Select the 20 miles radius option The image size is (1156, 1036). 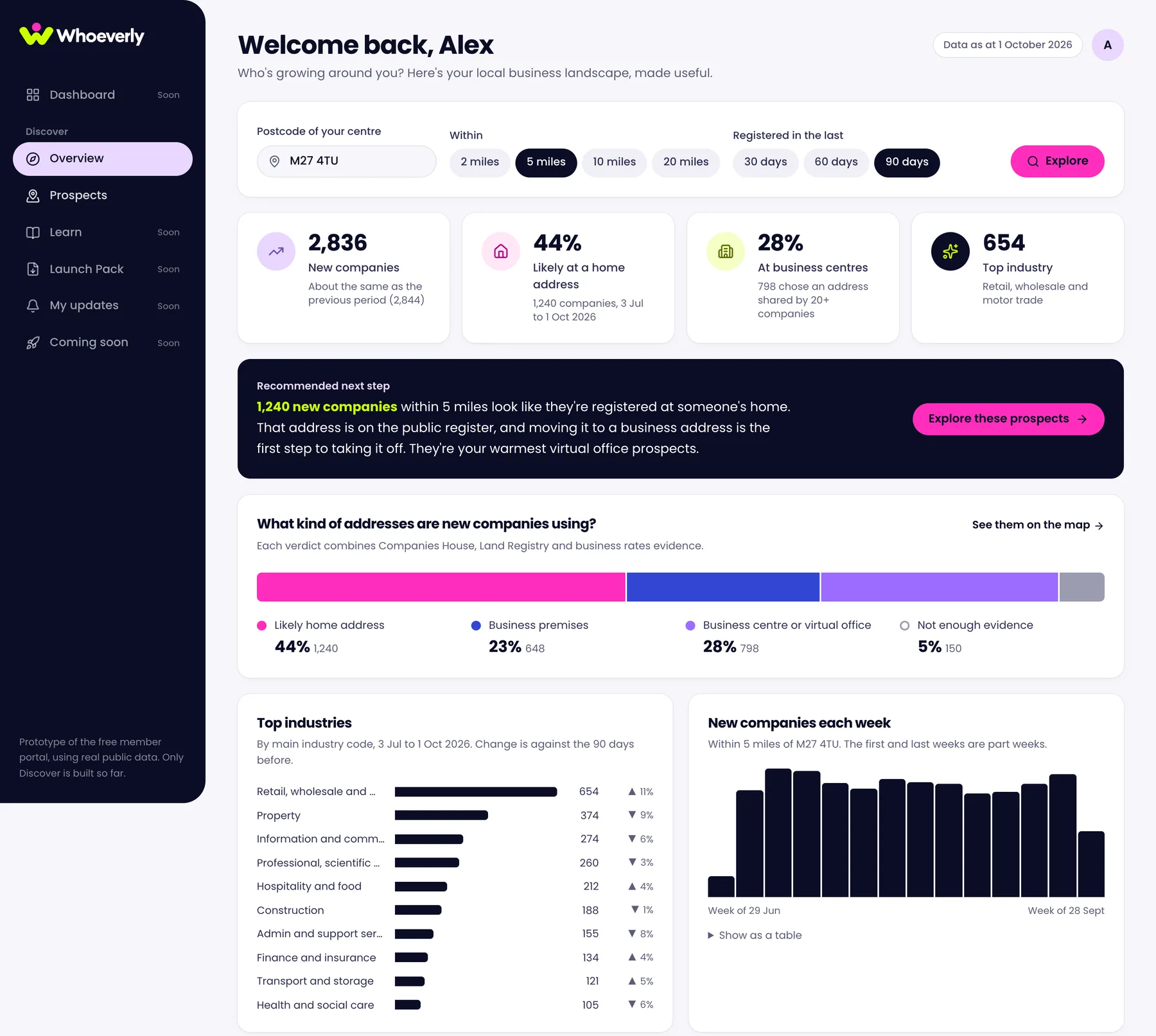pos(686,162)
